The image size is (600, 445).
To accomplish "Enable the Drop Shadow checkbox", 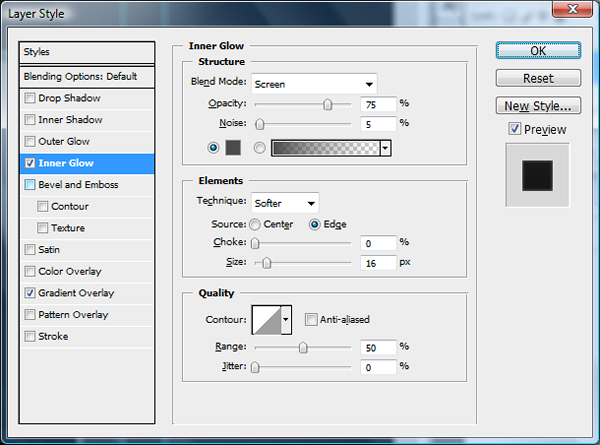I will [30, 98].
